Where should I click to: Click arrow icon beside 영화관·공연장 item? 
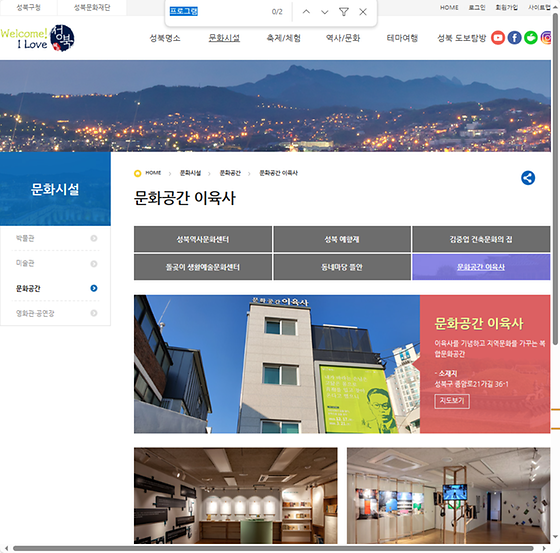94,313
